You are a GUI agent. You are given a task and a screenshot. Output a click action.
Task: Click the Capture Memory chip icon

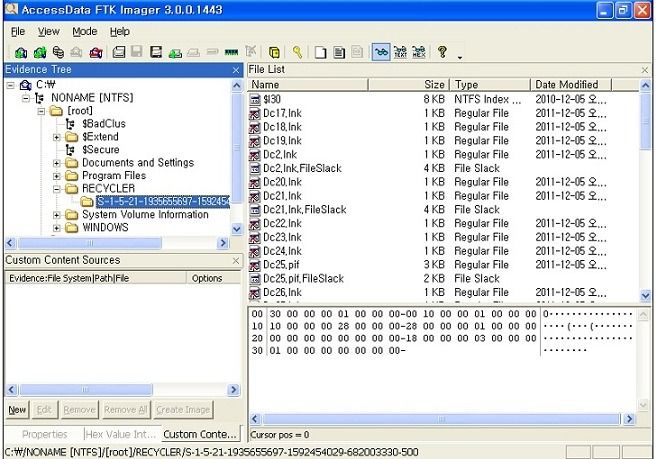pos(231,52)
